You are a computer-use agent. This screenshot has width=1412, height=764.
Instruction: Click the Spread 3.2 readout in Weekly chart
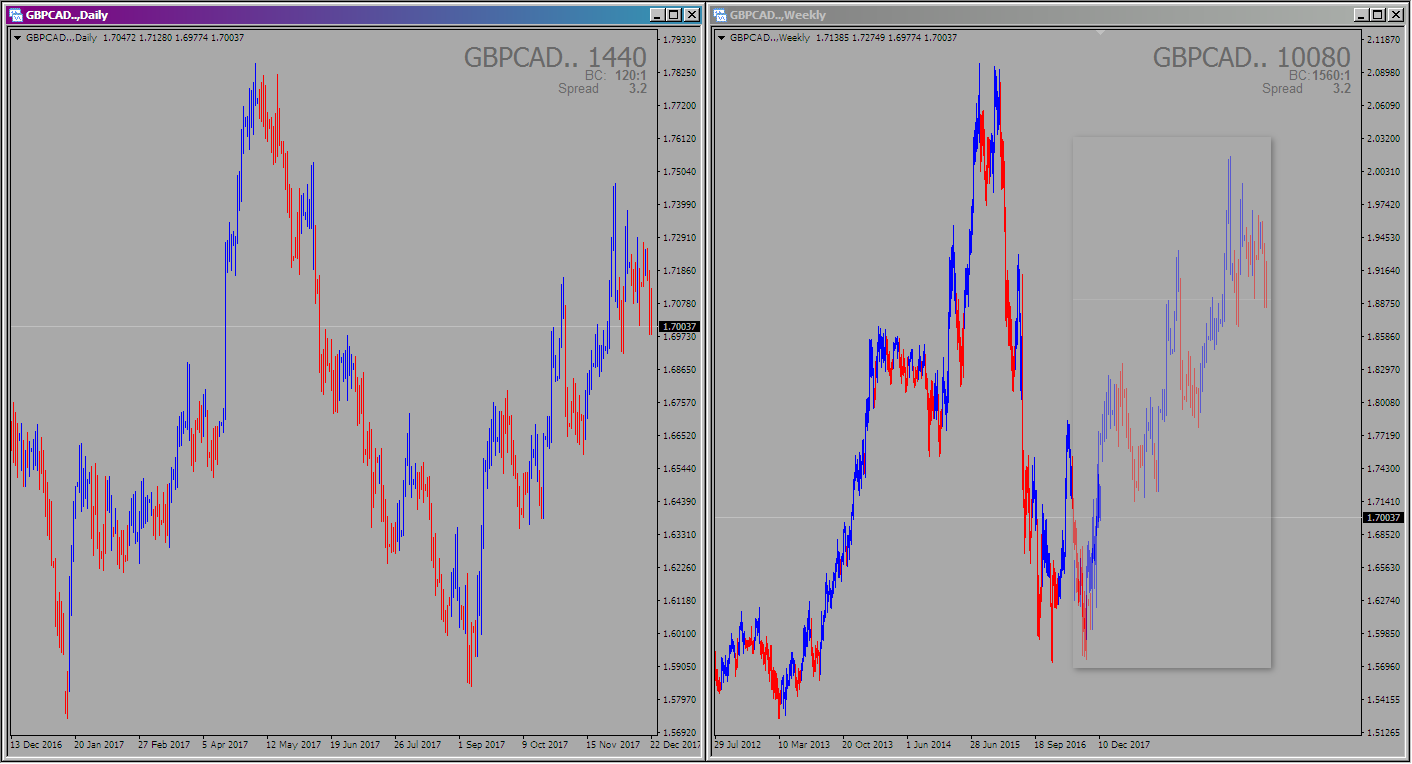tap(1306, 88)
